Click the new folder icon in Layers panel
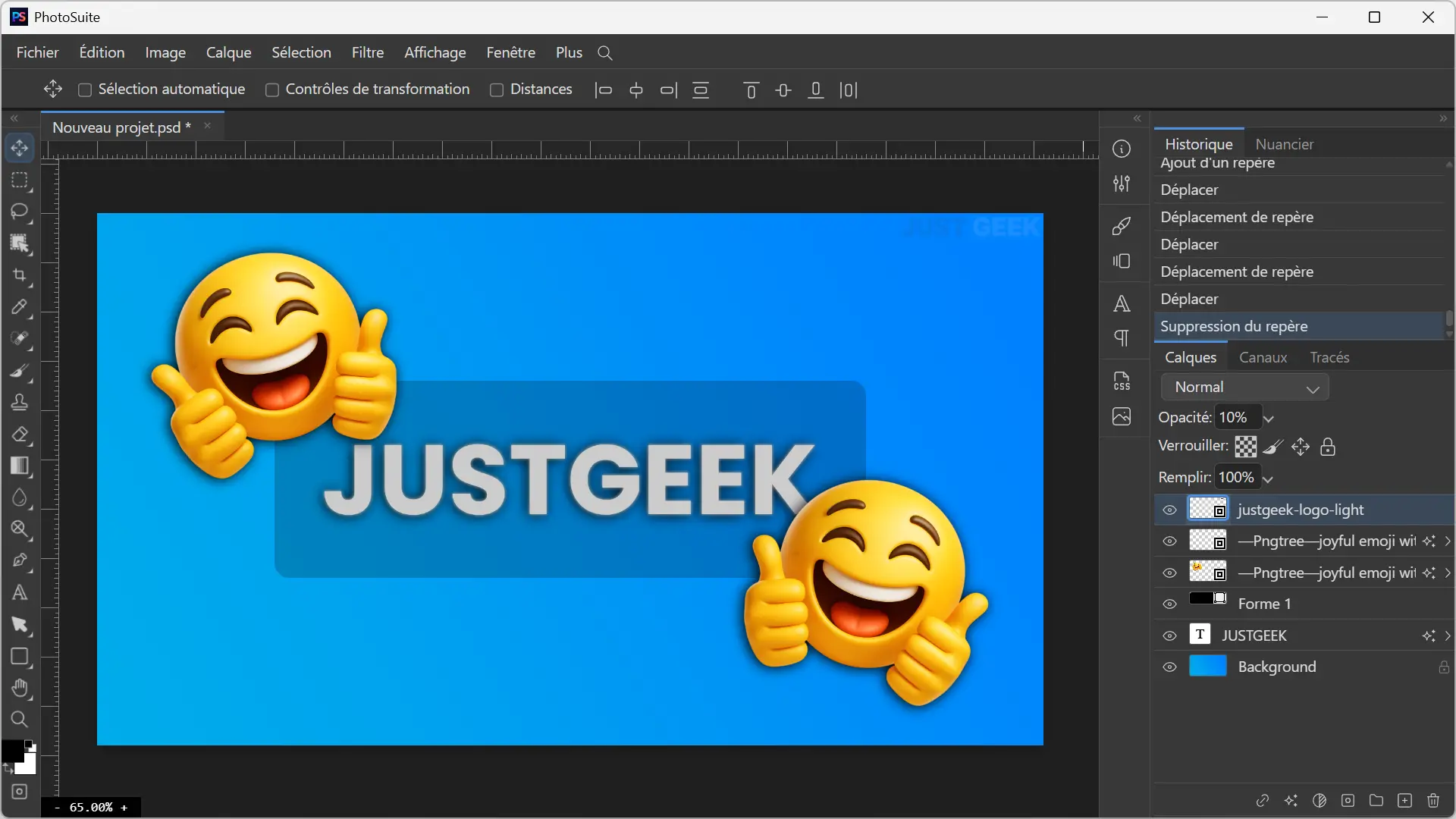The image size is (1456, 819). (1376, 801)
